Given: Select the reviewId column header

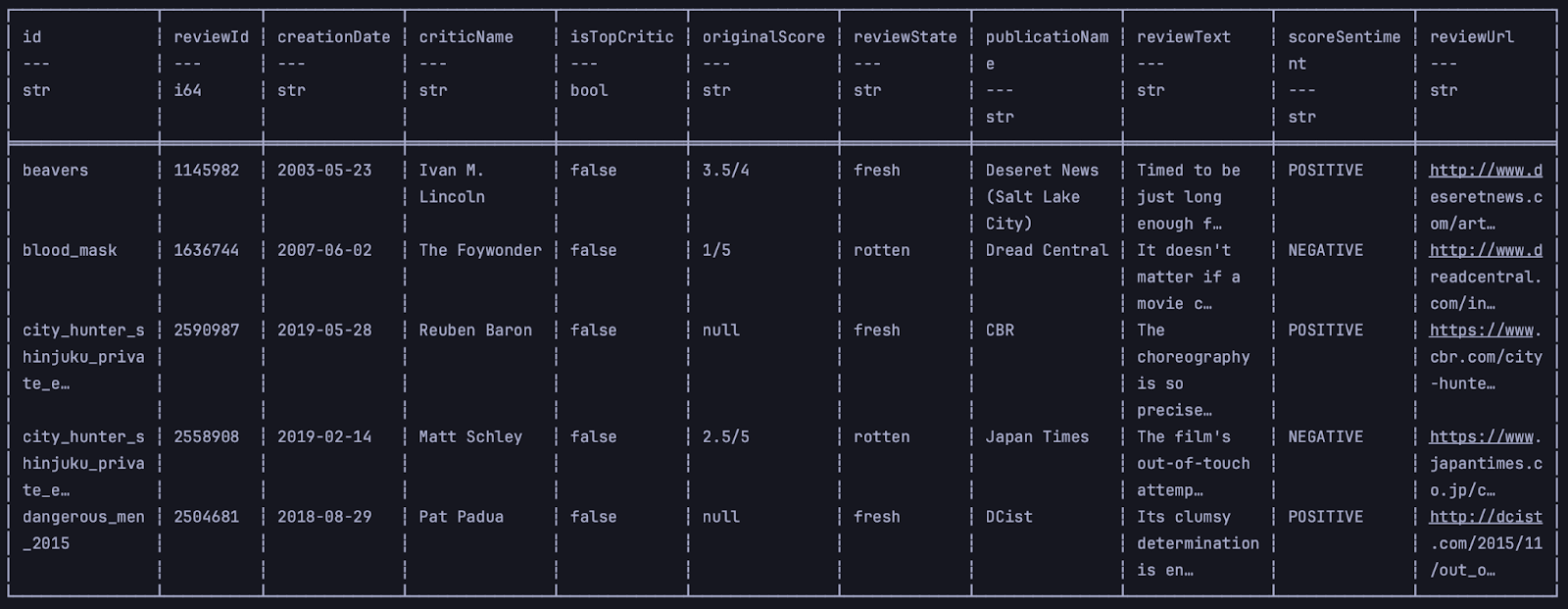Looking at the screenshot, I should pos(211,37).
